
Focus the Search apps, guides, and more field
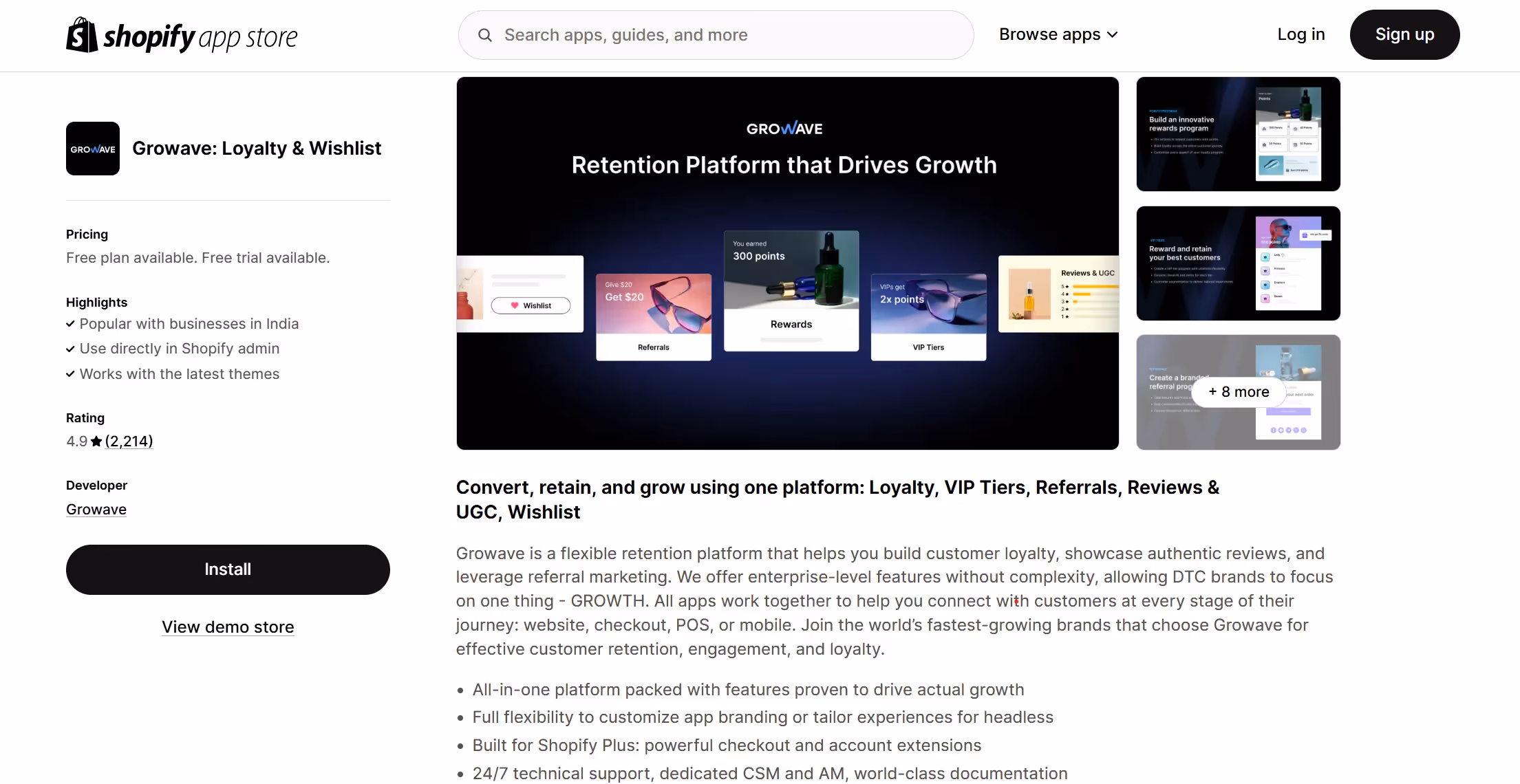click(716, 35)
